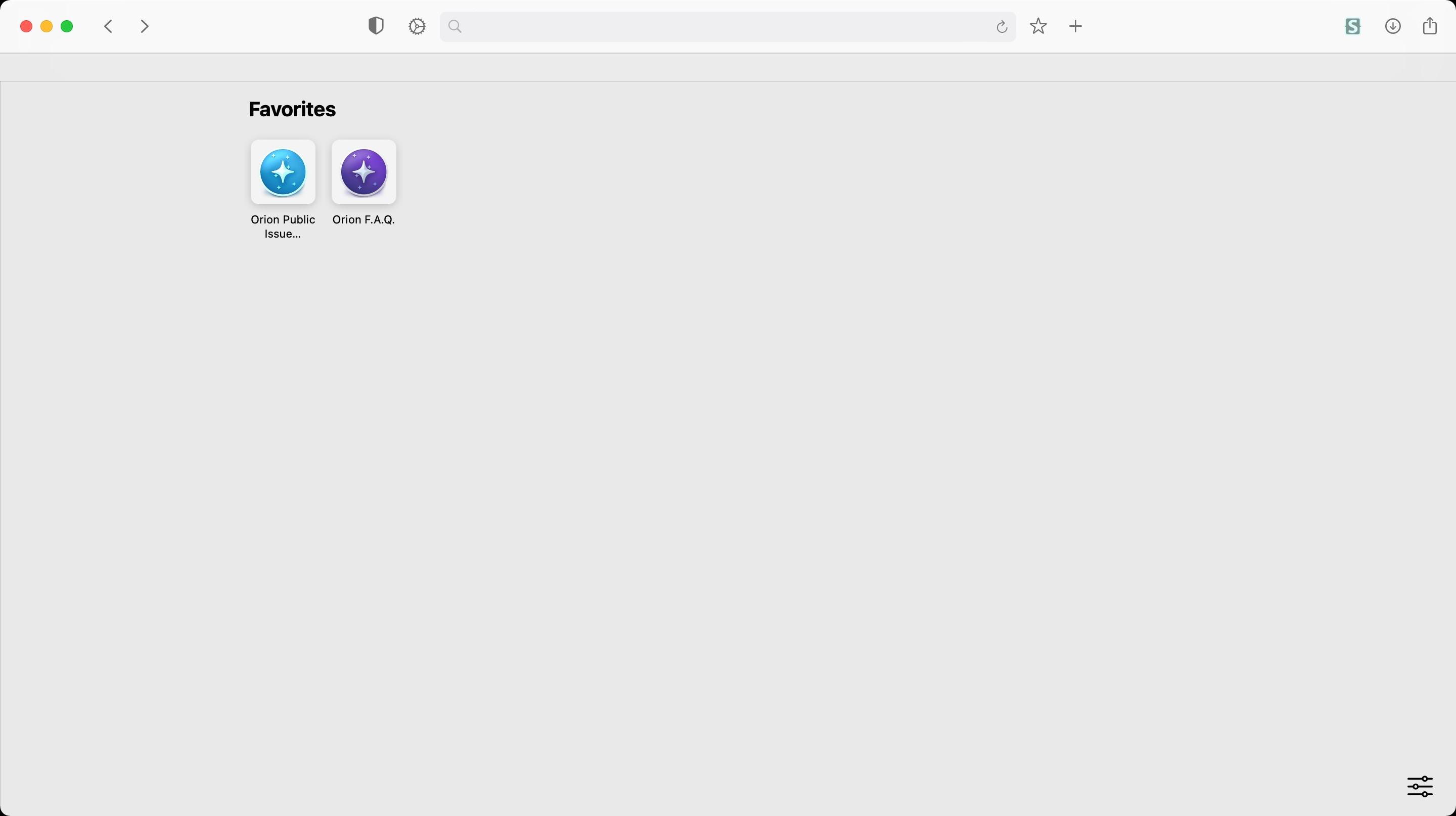Open start page customization sliders icon
The image size is (1456, 816).
click(x=1420, y=786)
